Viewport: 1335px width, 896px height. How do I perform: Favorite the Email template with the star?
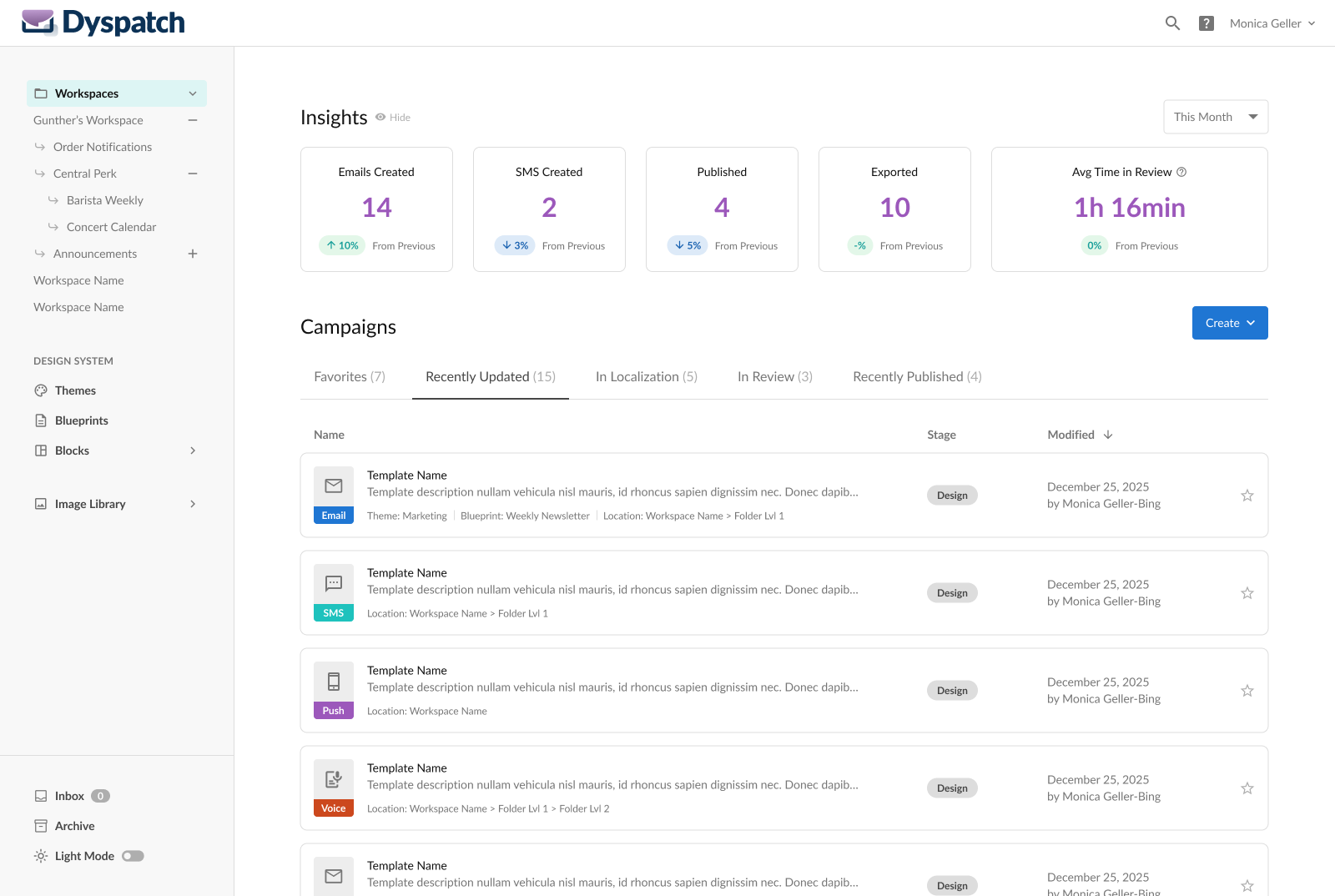coord(1247,496)
